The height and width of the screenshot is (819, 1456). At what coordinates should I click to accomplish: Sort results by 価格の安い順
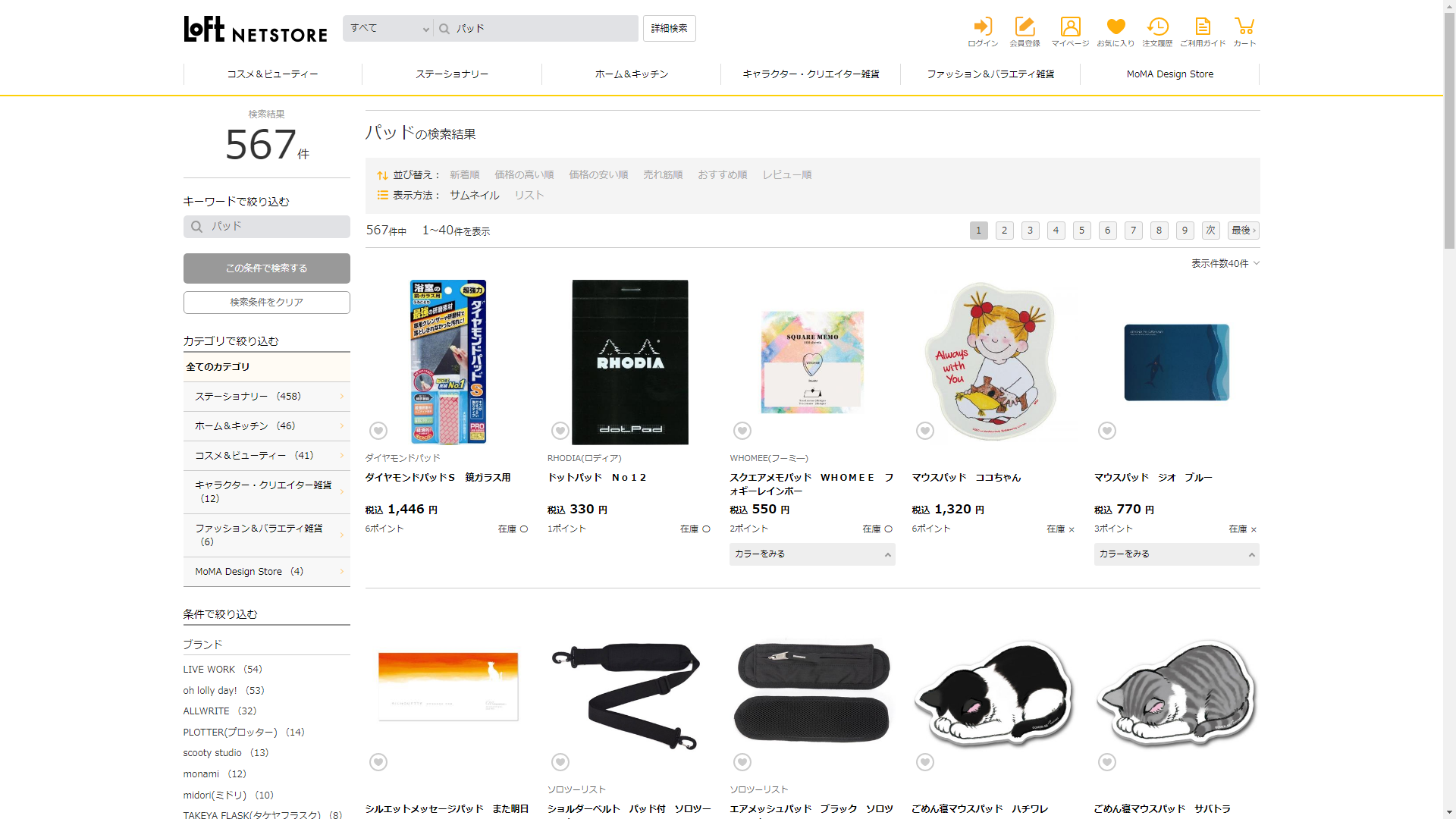[598, 174]
